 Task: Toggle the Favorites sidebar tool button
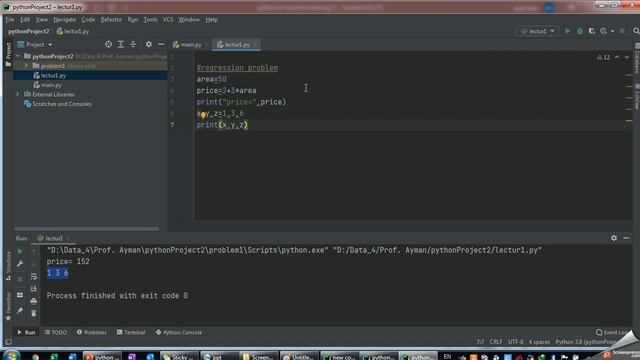click(x=8, y=306)
